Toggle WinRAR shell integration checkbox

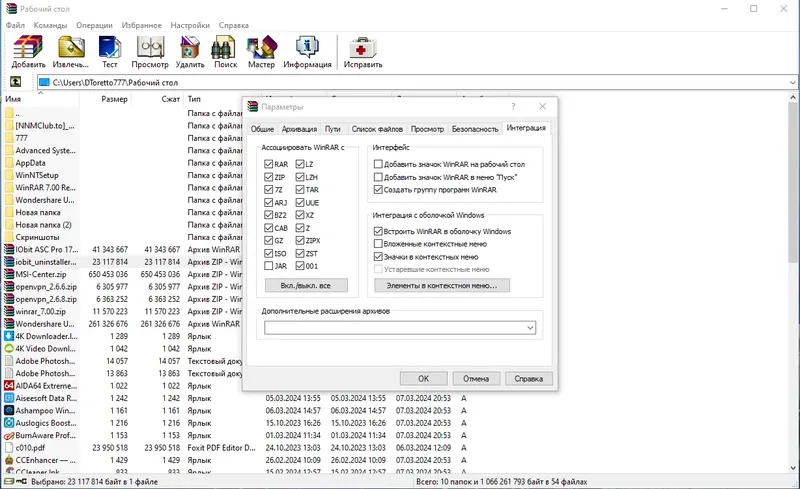[378, 231]
